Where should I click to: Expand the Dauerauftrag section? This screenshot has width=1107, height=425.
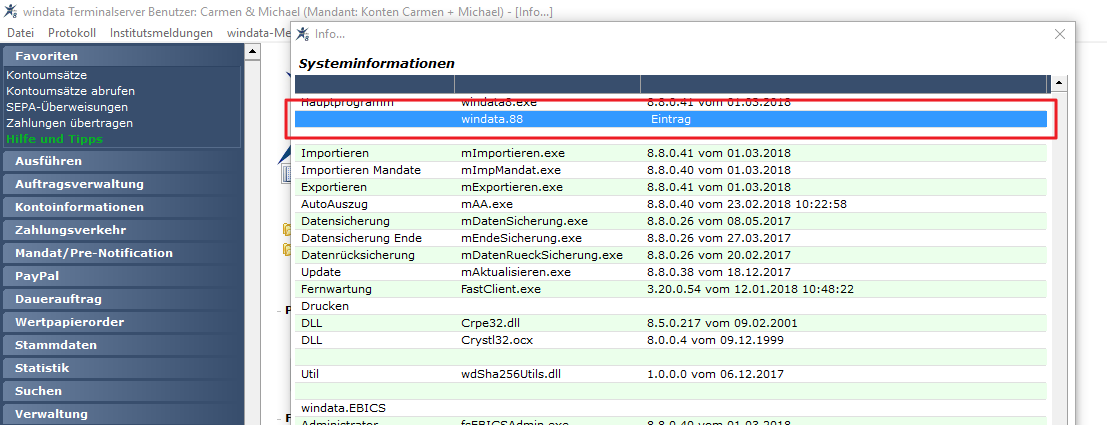121,299
